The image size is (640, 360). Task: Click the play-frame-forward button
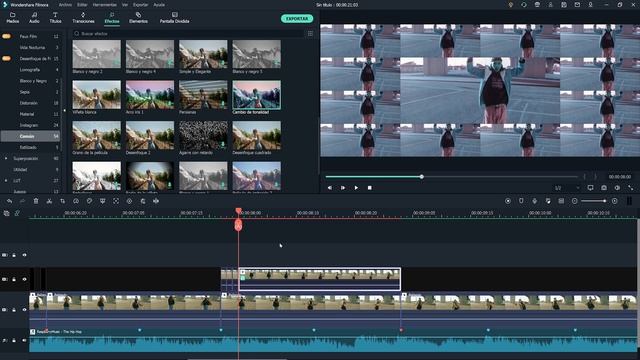point(343,188)
